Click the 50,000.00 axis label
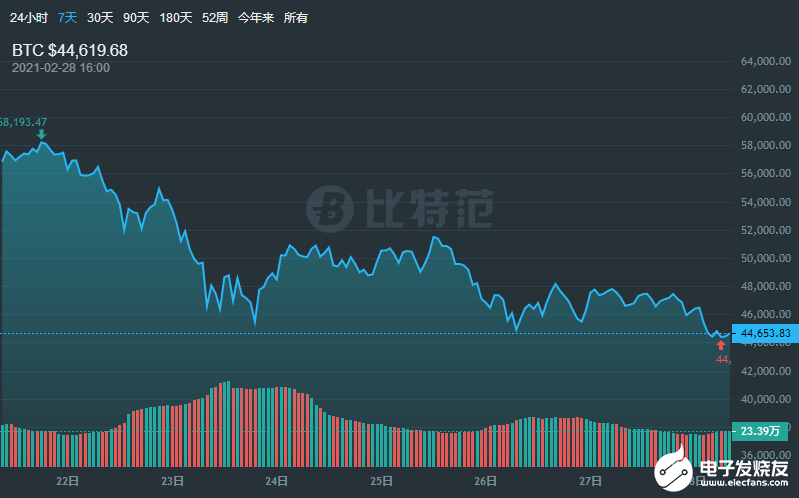 coord(766,258)
